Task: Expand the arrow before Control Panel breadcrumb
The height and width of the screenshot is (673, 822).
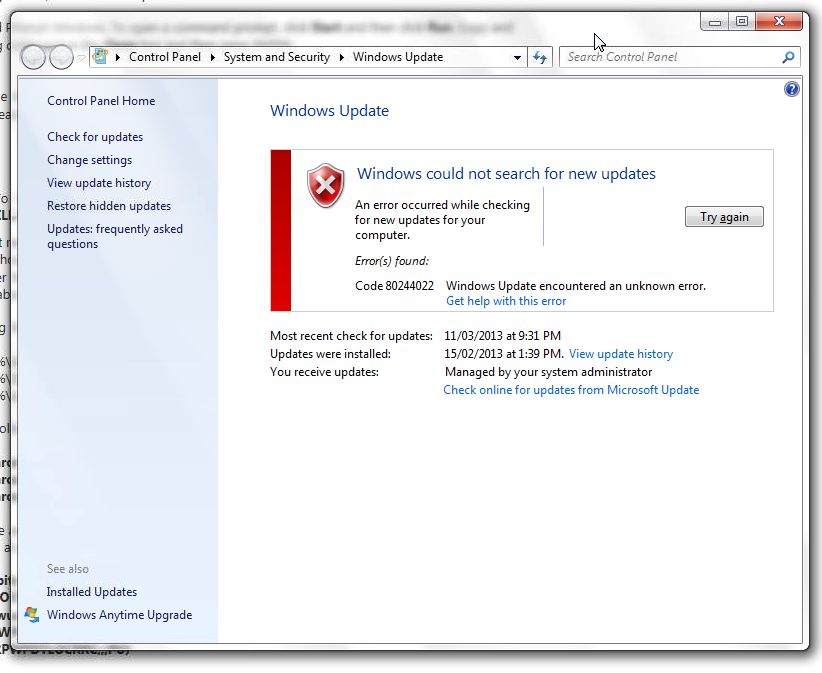Action: click(x=118, y=57)
